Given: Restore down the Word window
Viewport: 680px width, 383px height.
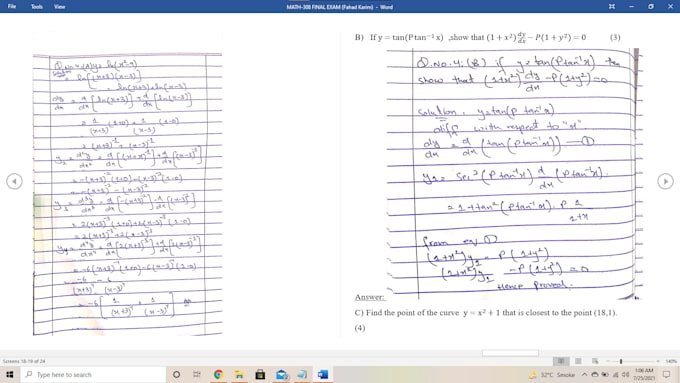Looking at the screenshot, I should (651, 7).
